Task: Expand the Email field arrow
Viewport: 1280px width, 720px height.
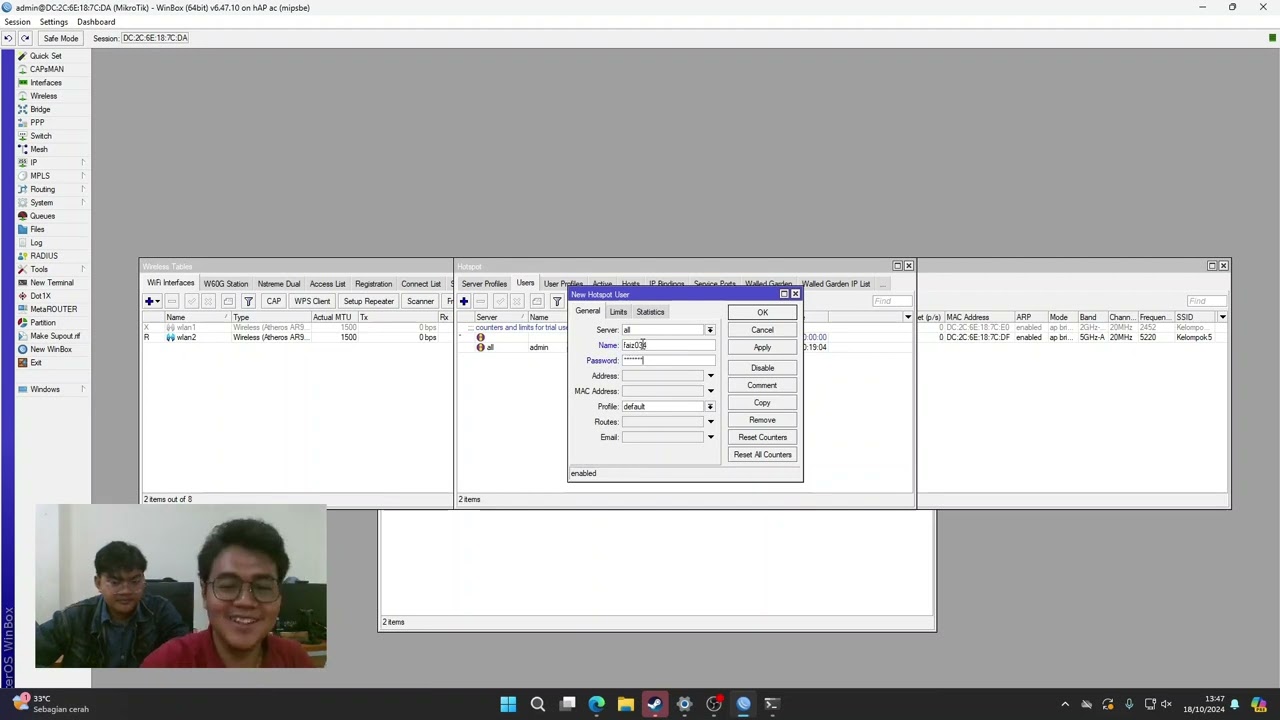Action: click(x=710, y=437)
